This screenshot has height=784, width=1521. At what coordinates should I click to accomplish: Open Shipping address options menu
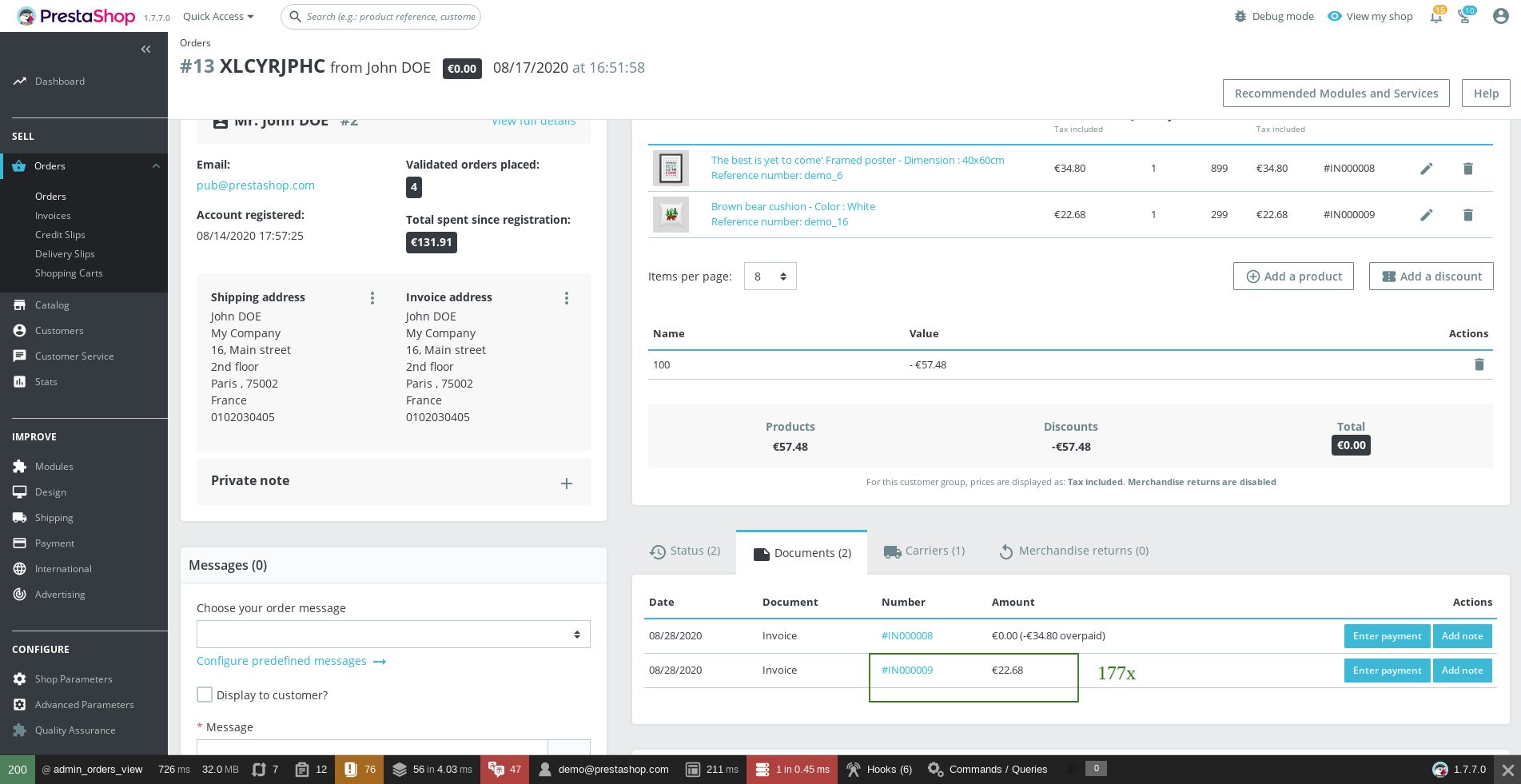coord(372,298)
